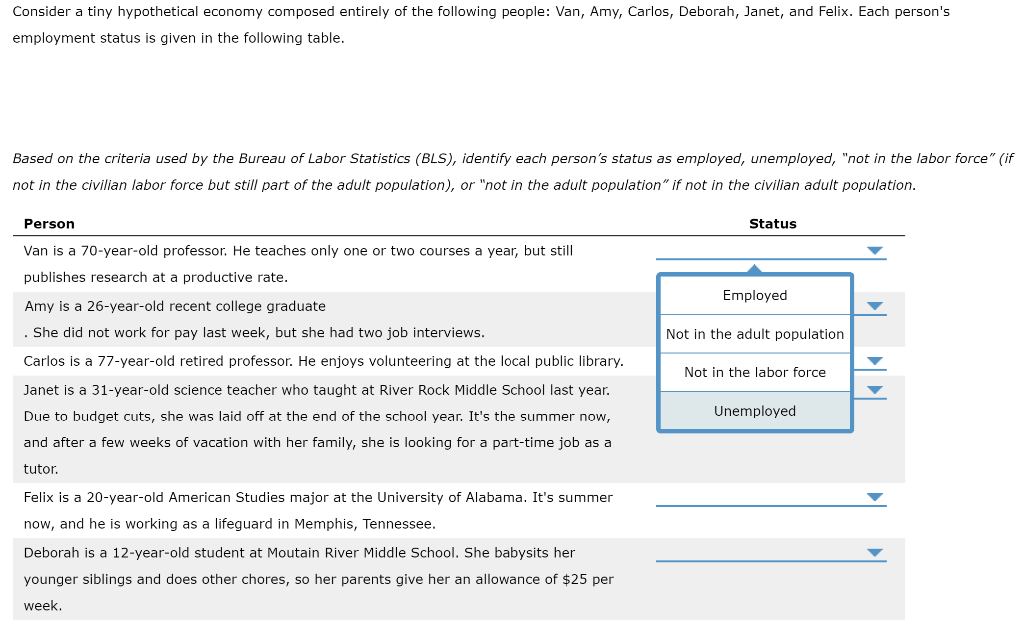
Task: Click the blue triangle next to Janet's status
Action: coord(876,389)
